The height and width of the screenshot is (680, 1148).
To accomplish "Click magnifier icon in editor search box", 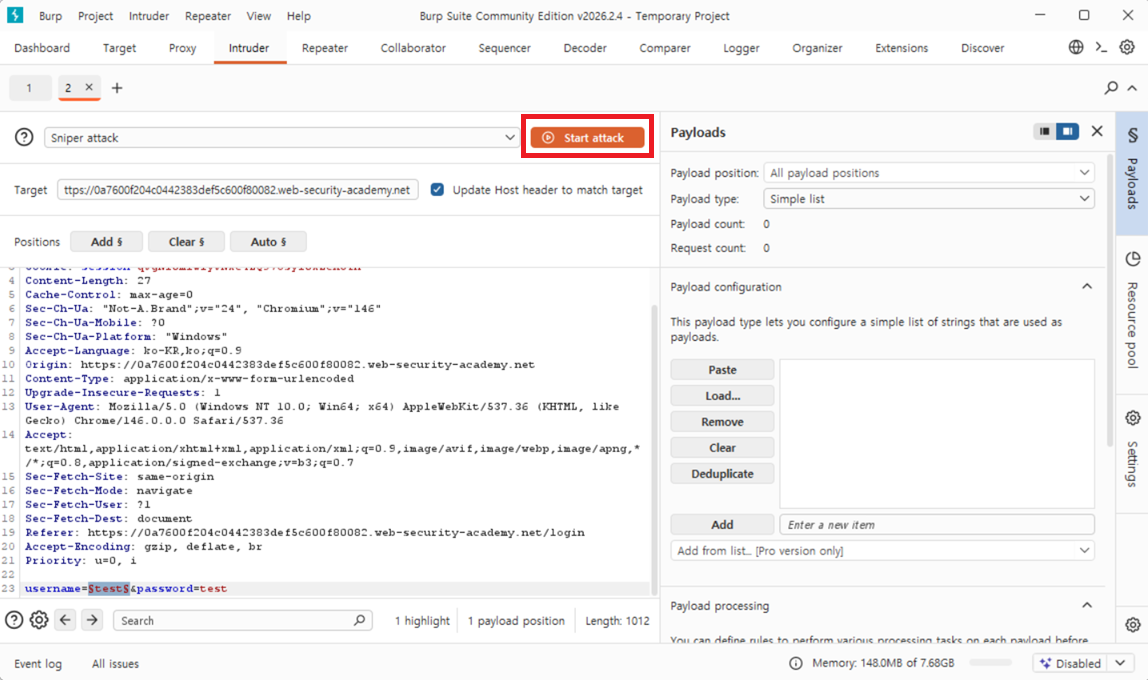I will click(359, 620).
